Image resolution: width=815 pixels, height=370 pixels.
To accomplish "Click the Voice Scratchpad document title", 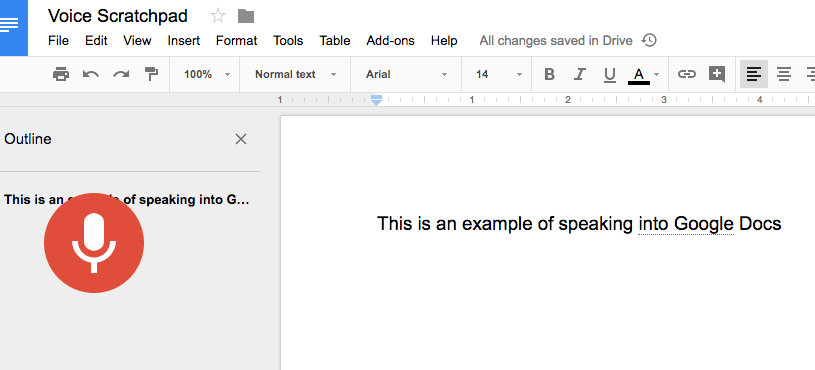I will pyautogui.click(x=118, y=16).
